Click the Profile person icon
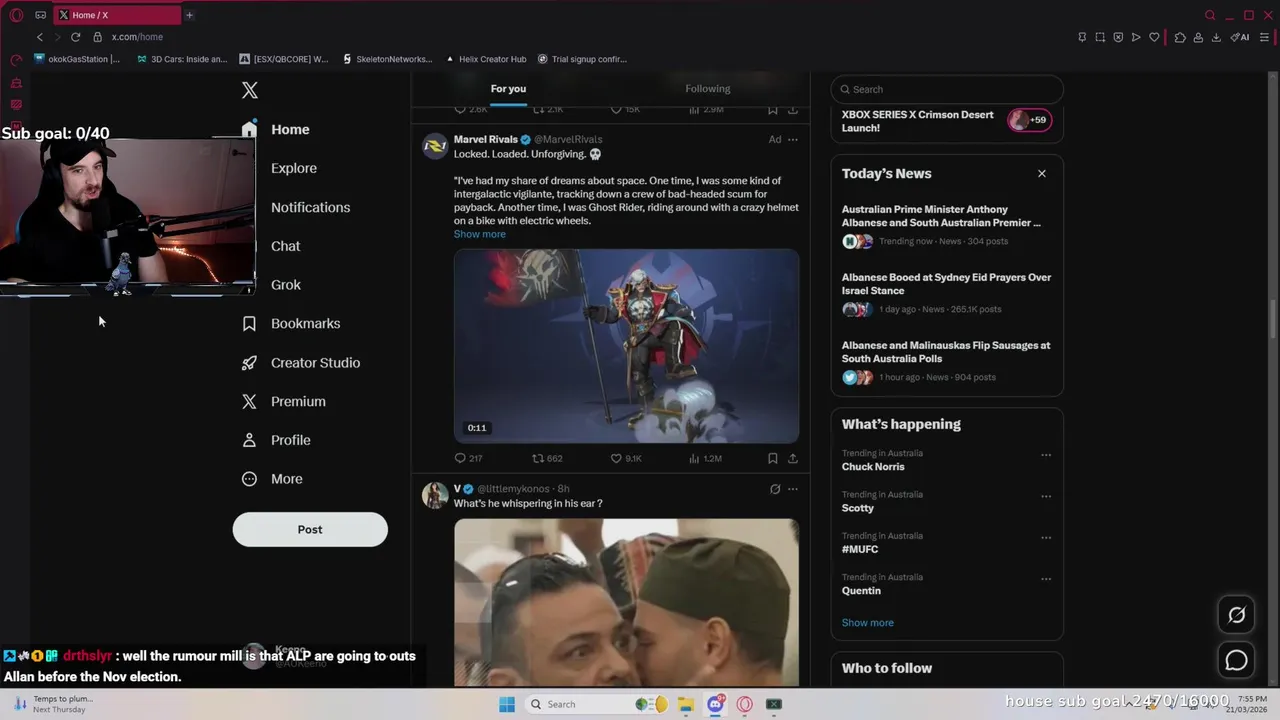Image resolution: width=1280 pixels, height=720 pixels. [249, 440]
